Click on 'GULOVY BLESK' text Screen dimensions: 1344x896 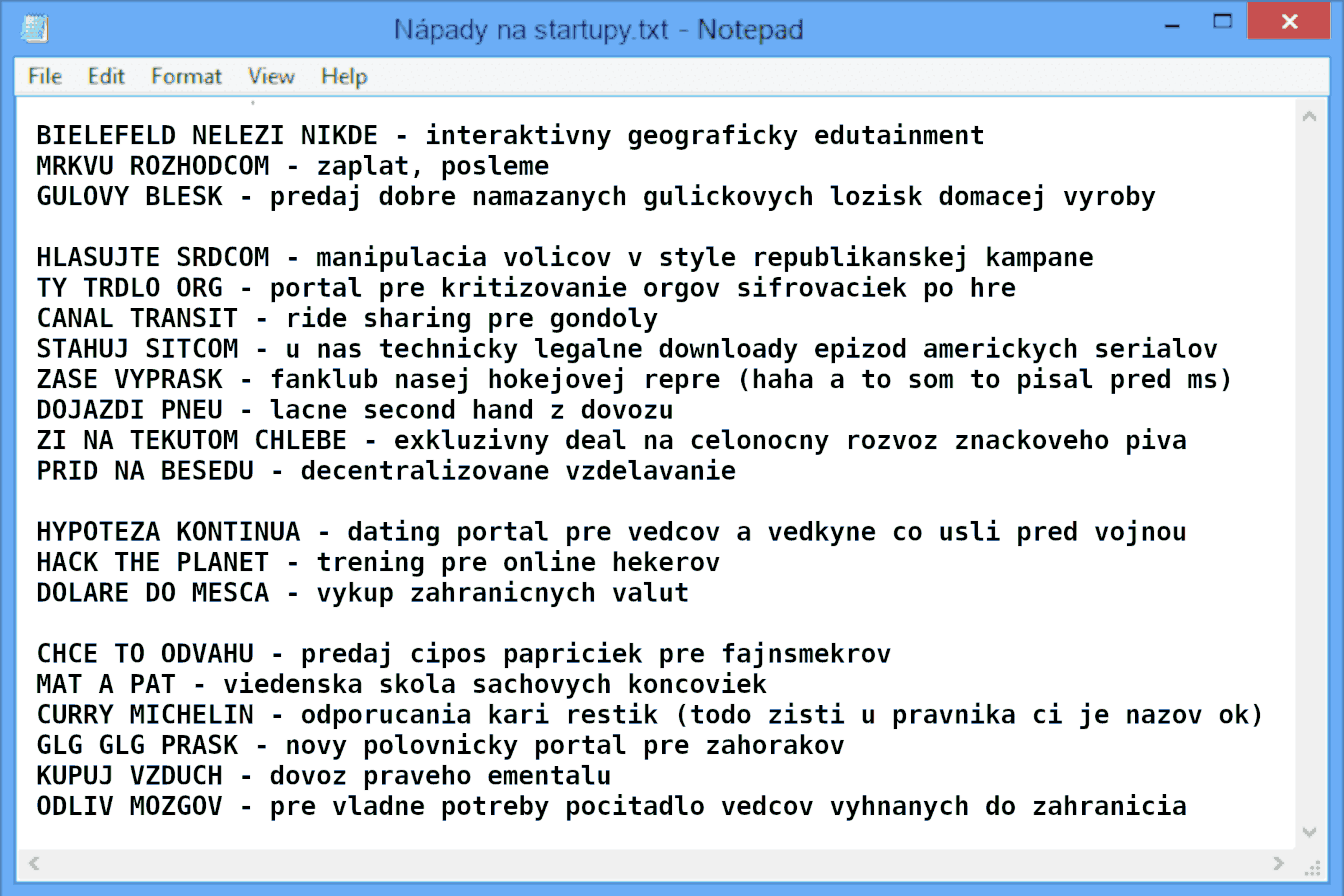click(x=129, y=197)
